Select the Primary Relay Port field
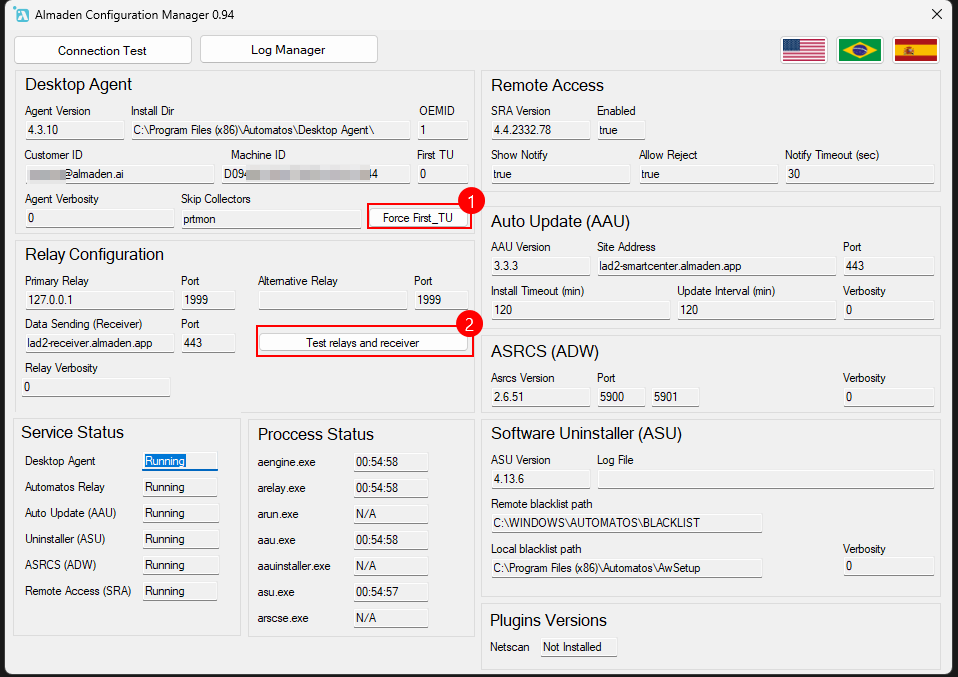Screen dimensions: 958x677 (x=208, y=300)
